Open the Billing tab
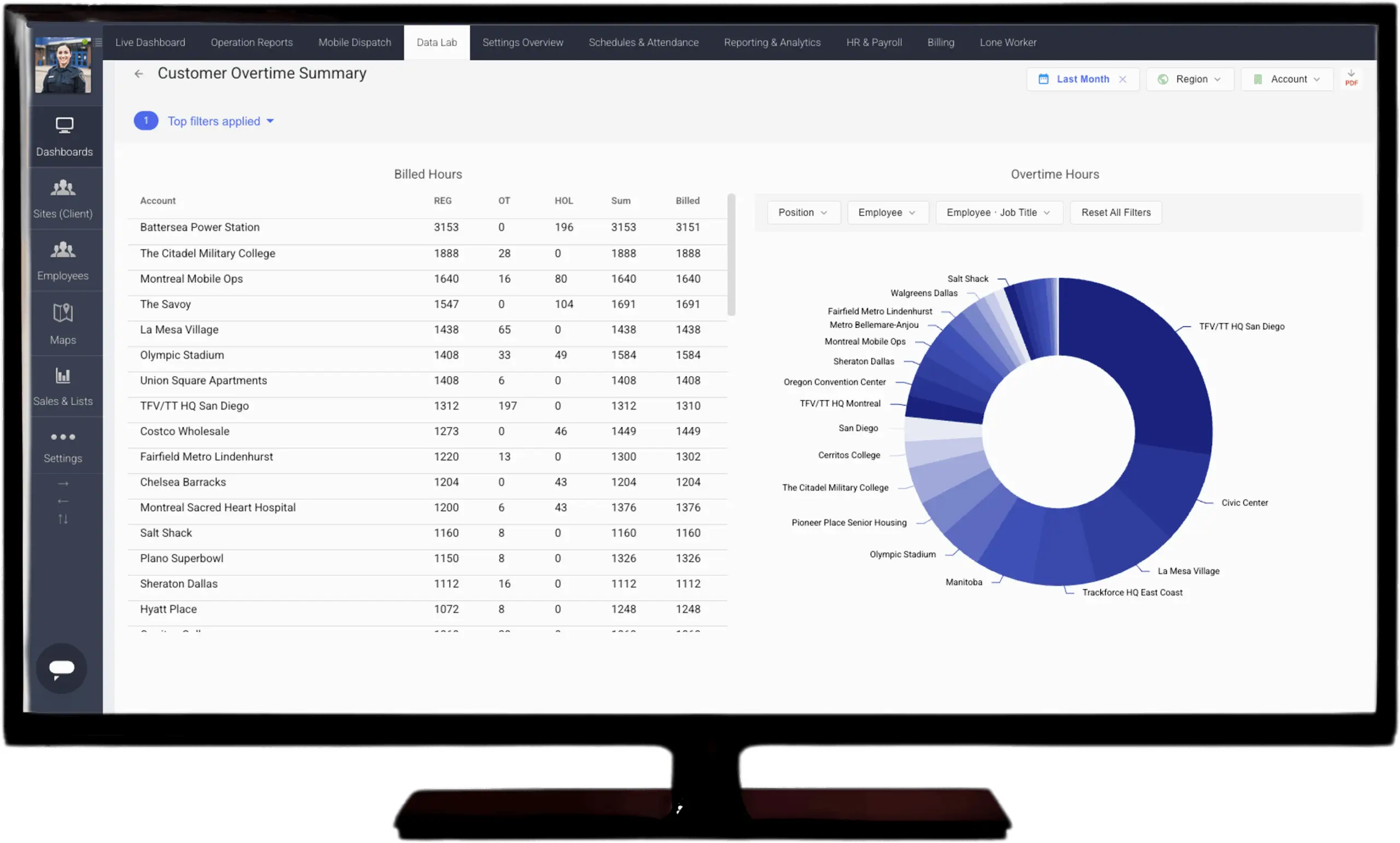The width and height of the screenshot is (1400, 843). point(940,43)
